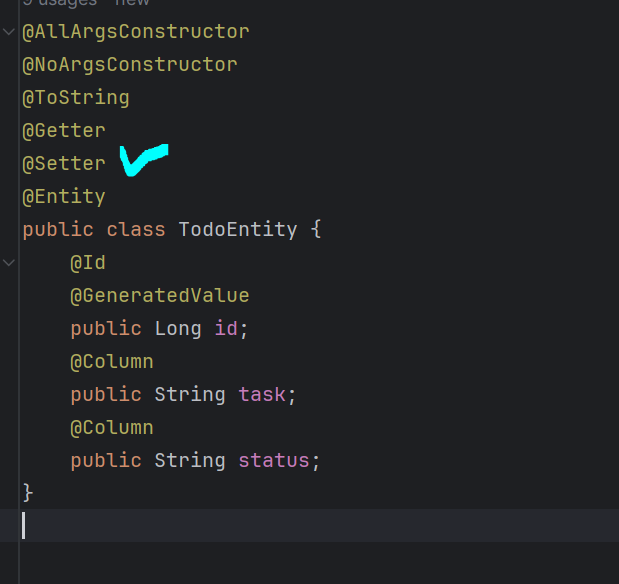Collapse the fold arrow beside @AllArgsConstructor
Viewport: 619px width, 584px height.
tap(9, 32)
